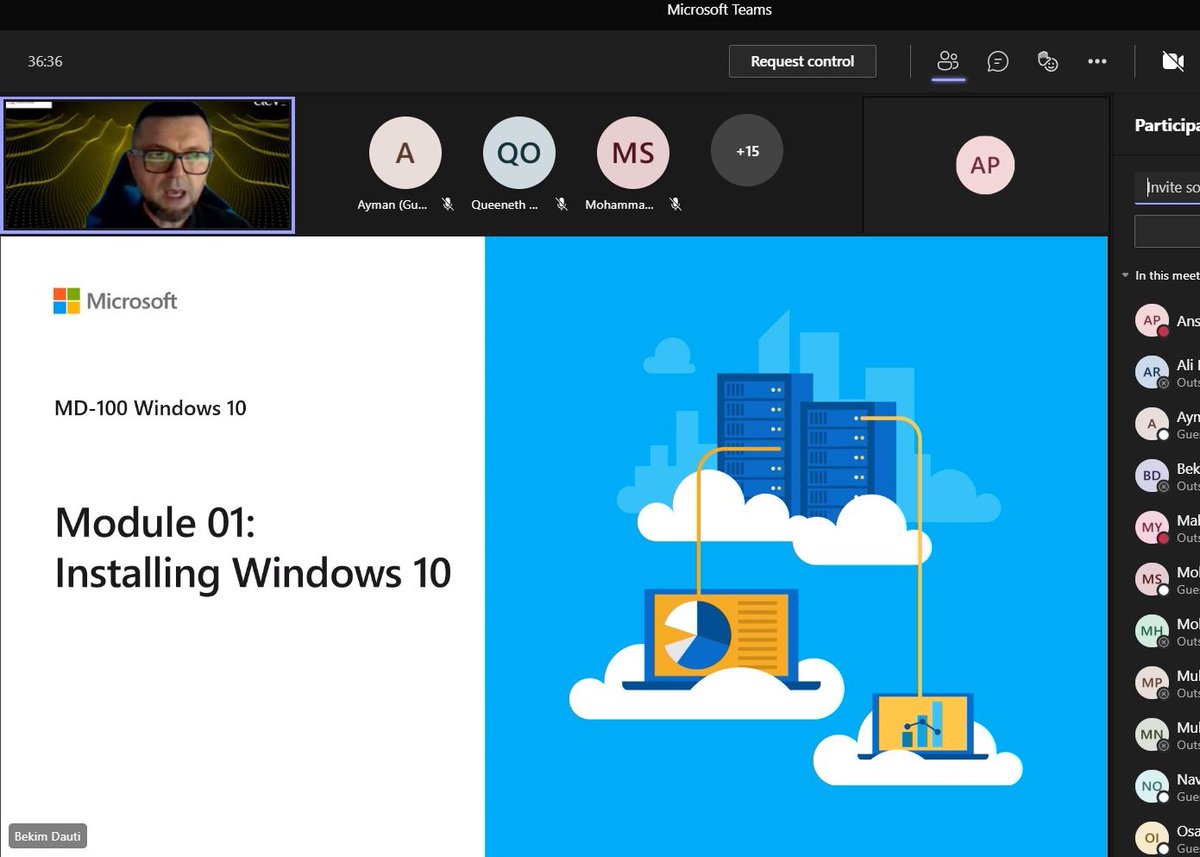The height and width of the screenshot is (857, 1200).
Task: Click Queeneth's QO avatar
Action: pyautogui.click(x=518, y=153)
